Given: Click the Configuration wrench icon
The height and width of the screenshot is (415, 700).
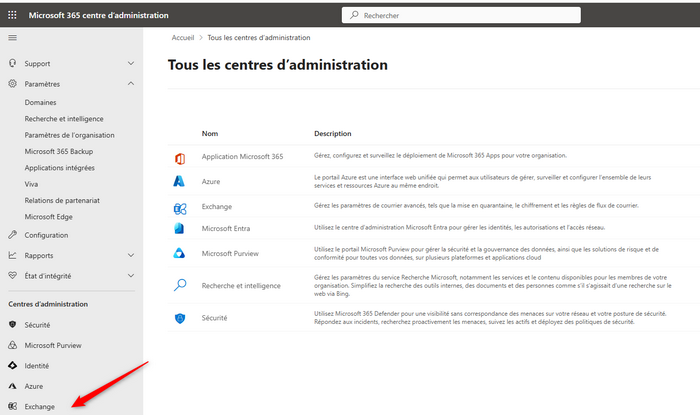Looking at the screenshot, I should [12, 235].
